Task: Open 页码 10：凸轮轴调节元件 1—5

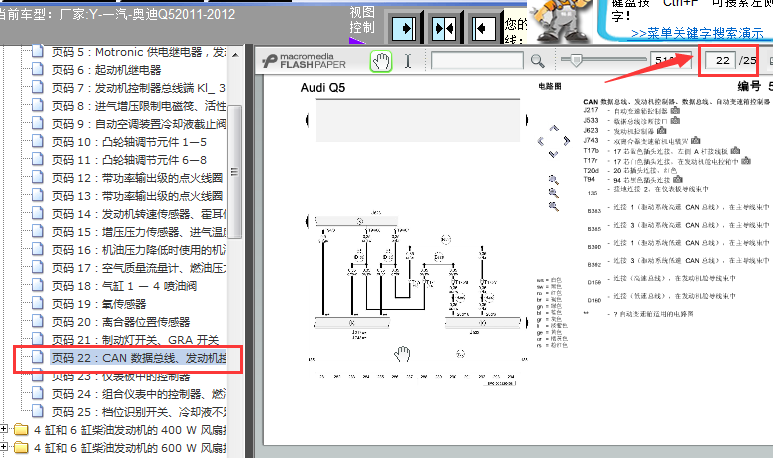Action: 129,142
